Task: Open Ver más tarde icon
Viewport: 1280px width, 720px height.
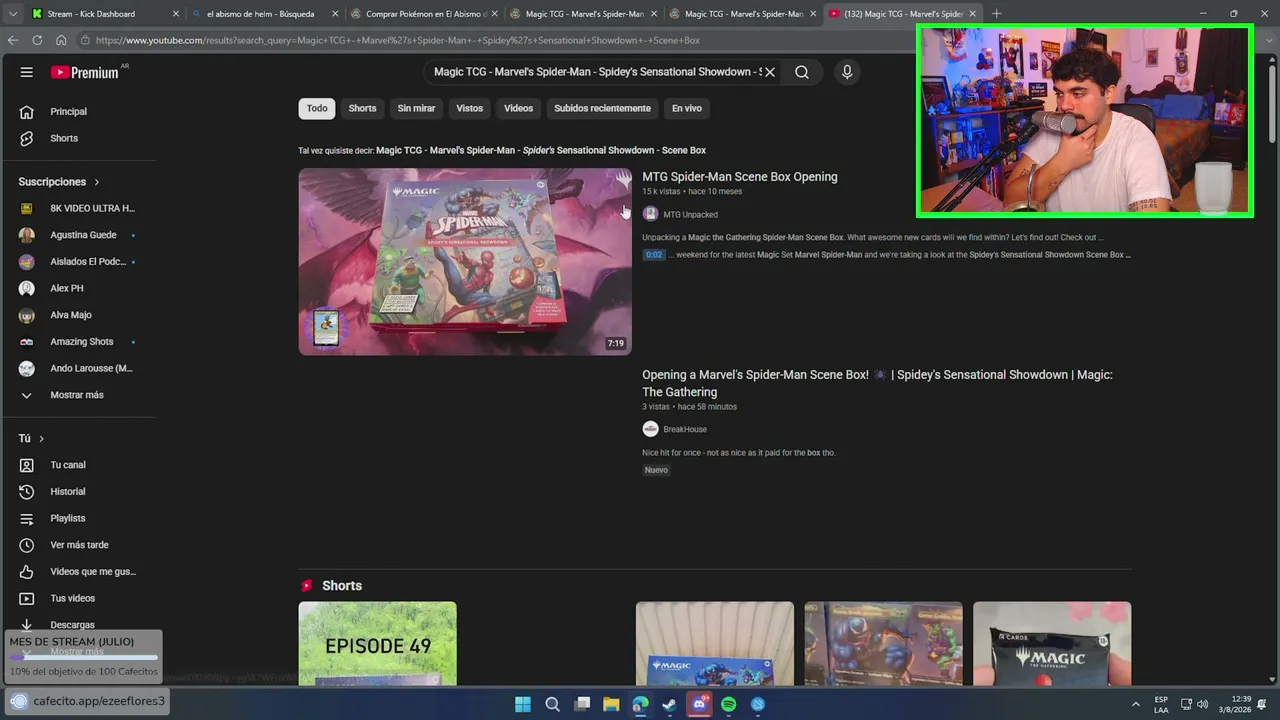Action: tap(27, 545)
